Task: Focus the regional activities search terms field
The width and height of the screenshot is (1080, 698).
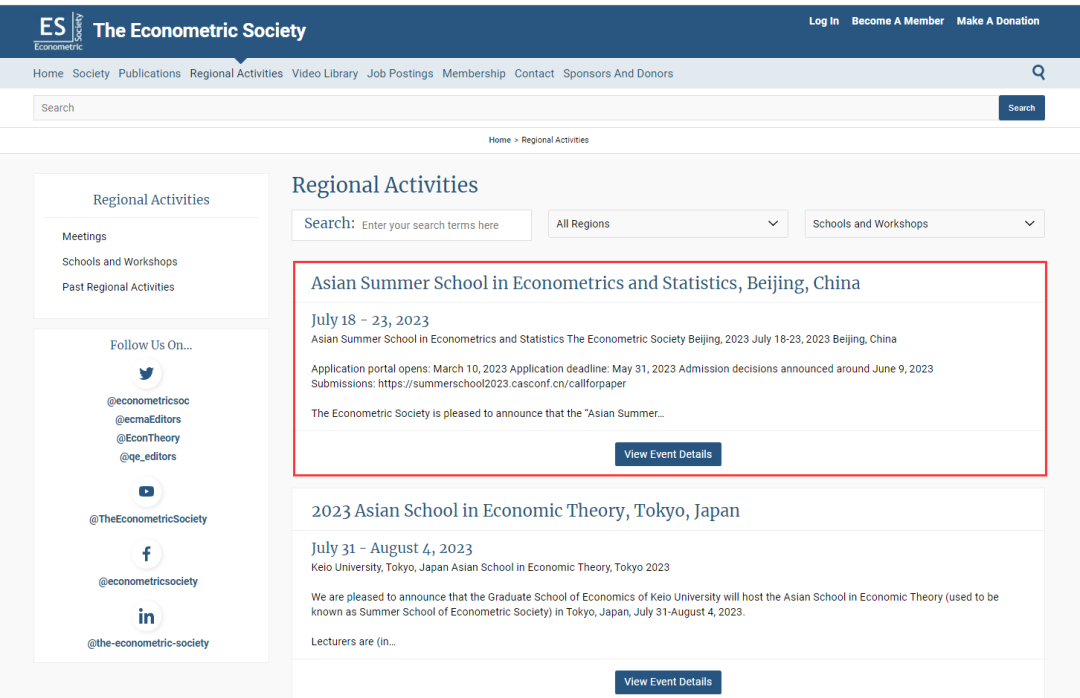Action: tap(443, 225)
